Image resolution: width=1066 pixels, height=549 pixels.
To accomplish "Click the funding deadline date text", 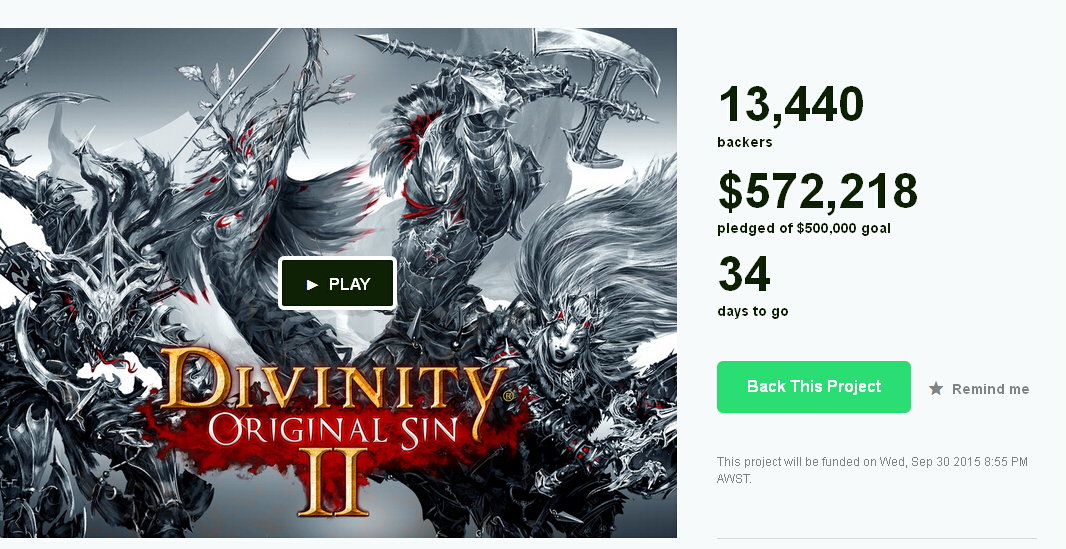I will (872, 469).
